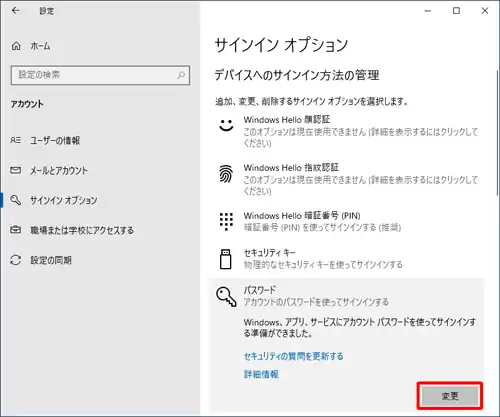This screenshot has width=500, height=417.
Task: Click the サインイン オプション page title
Action: [x=281, y=45]
